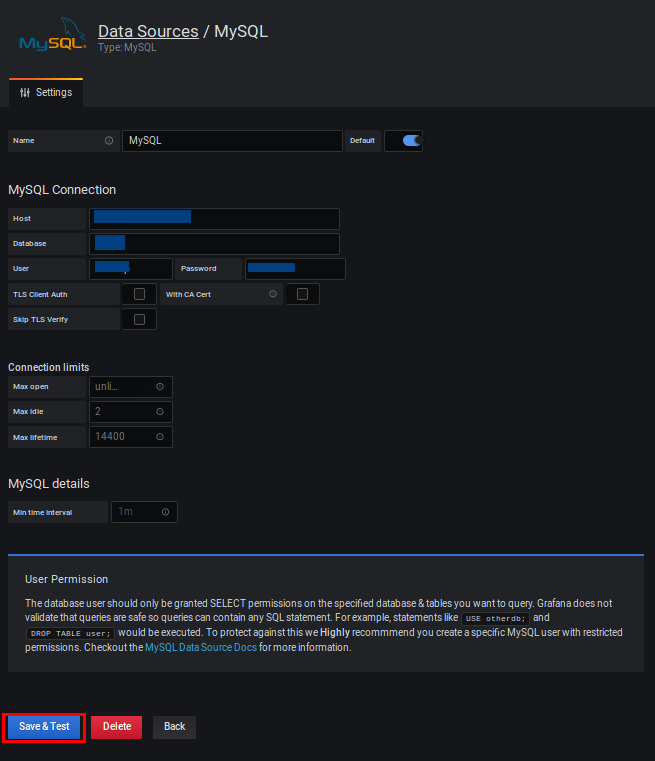Click the Max open info icon

coord(160,387)
